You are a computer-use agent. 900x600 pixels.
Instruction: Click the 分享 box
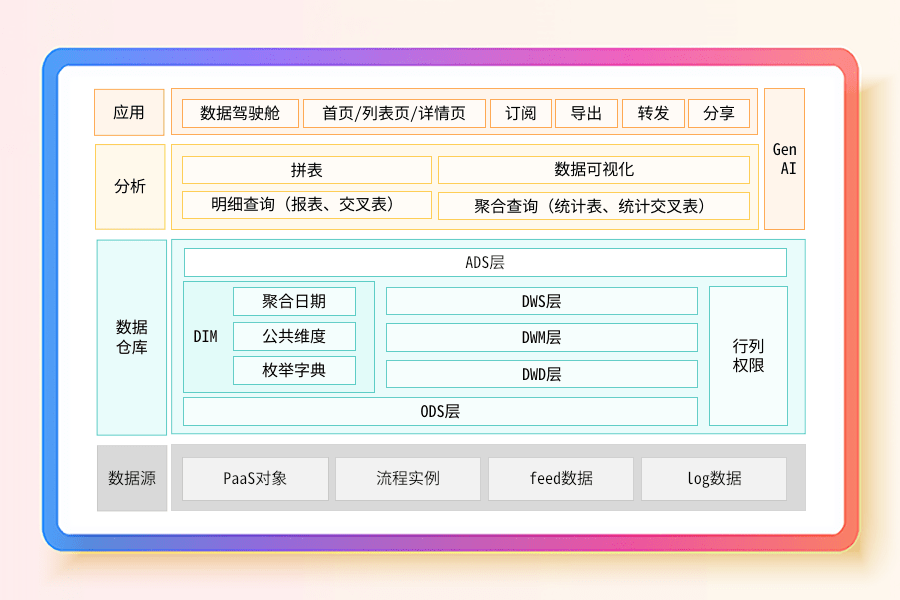(718, 113)
